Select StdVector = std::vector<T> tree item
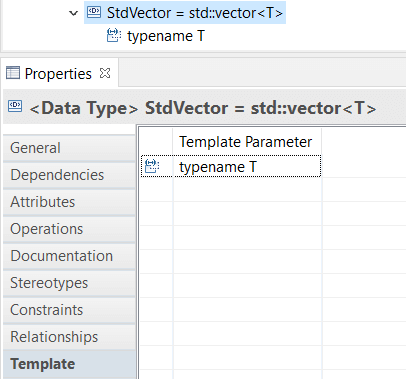The width and height of the screenshot is (406, 379). coord(185,13)
